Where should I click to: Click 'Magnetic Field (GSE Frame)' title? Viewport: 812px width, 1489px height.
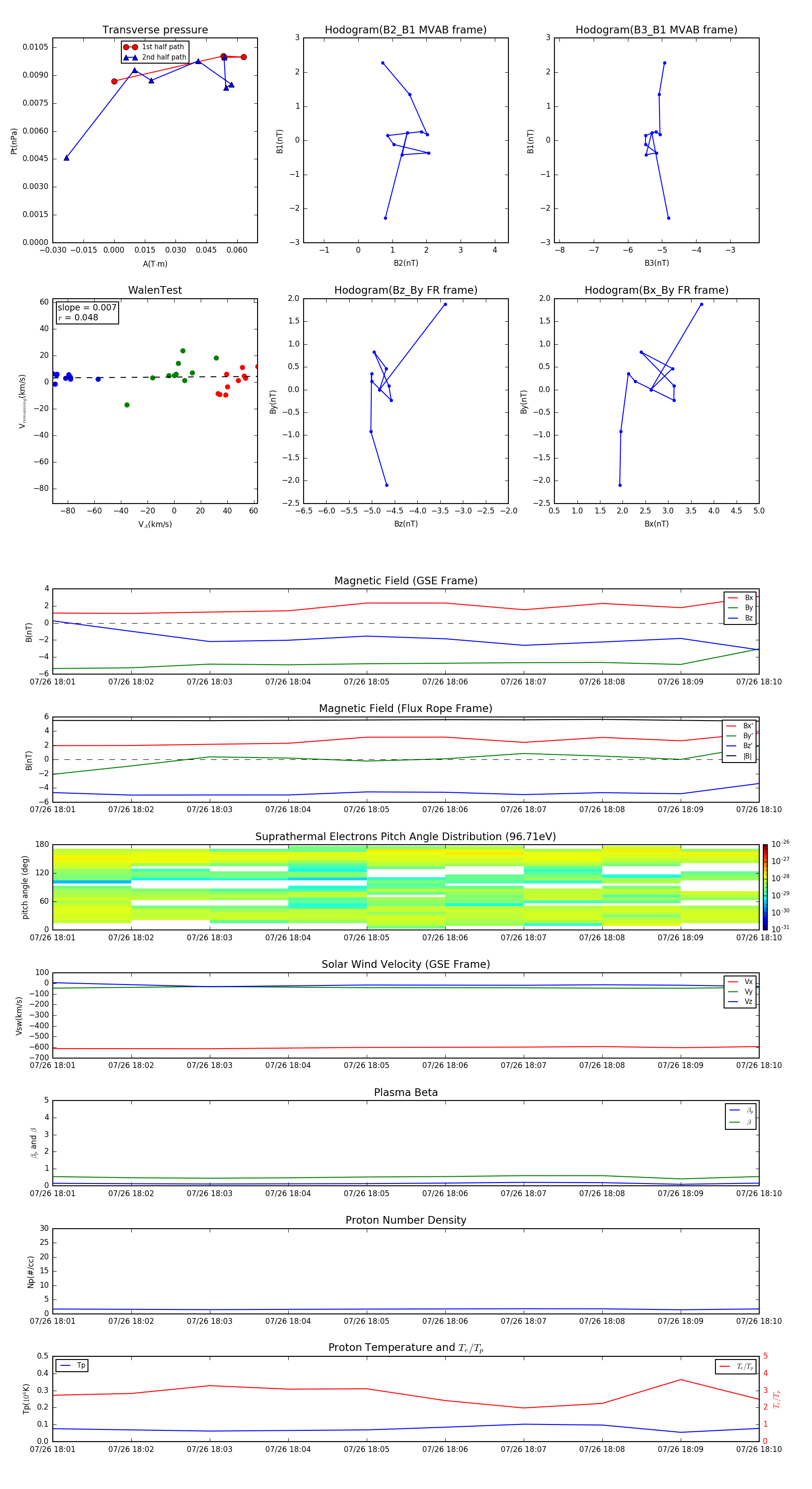406,581
